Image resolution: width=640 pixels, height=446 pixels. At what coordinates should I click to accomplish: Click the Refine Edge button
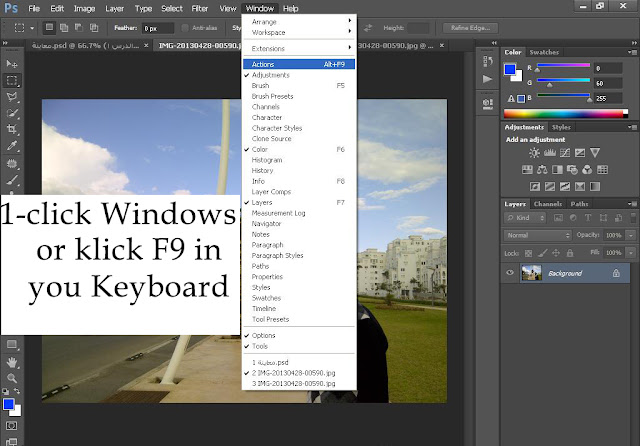(471, 28)
